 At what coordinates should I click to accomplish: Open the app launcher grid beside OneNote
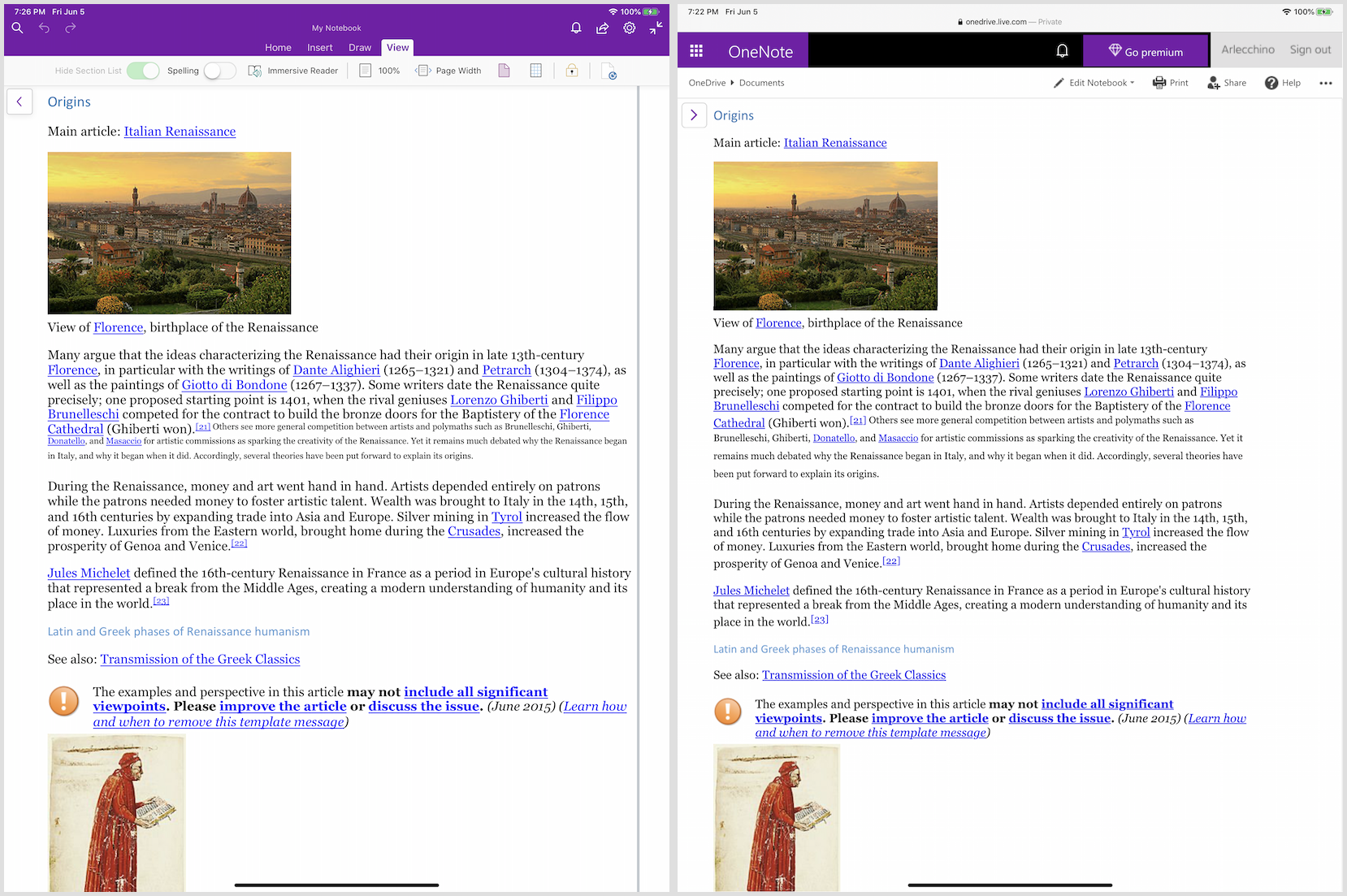[696, 51]
